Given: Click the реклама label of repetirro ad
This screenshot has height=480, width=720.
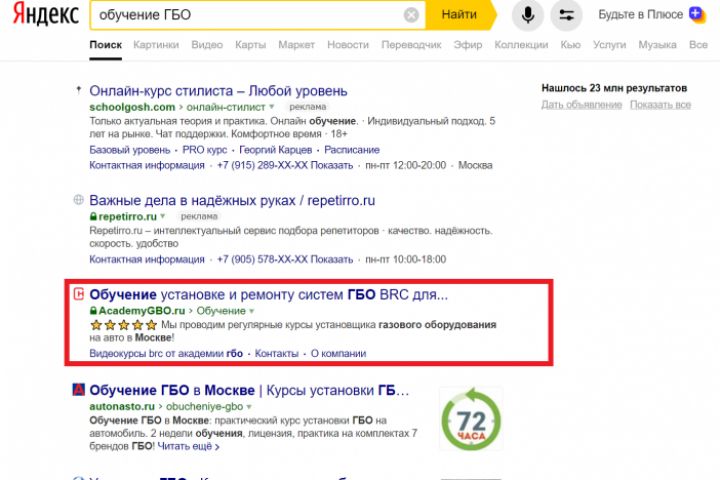Looking at the screenshot, I should (199, 216).
